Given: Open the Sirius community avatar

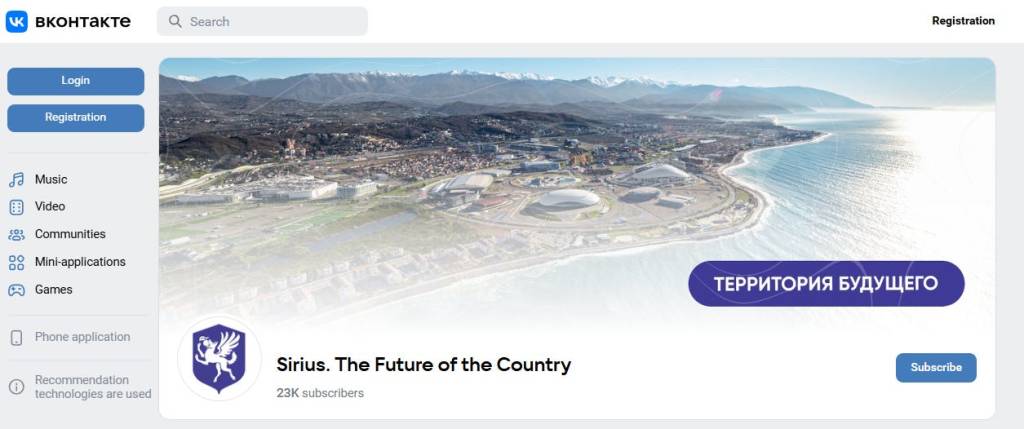Looking at the screenshot, I should (x=218, y=359).
